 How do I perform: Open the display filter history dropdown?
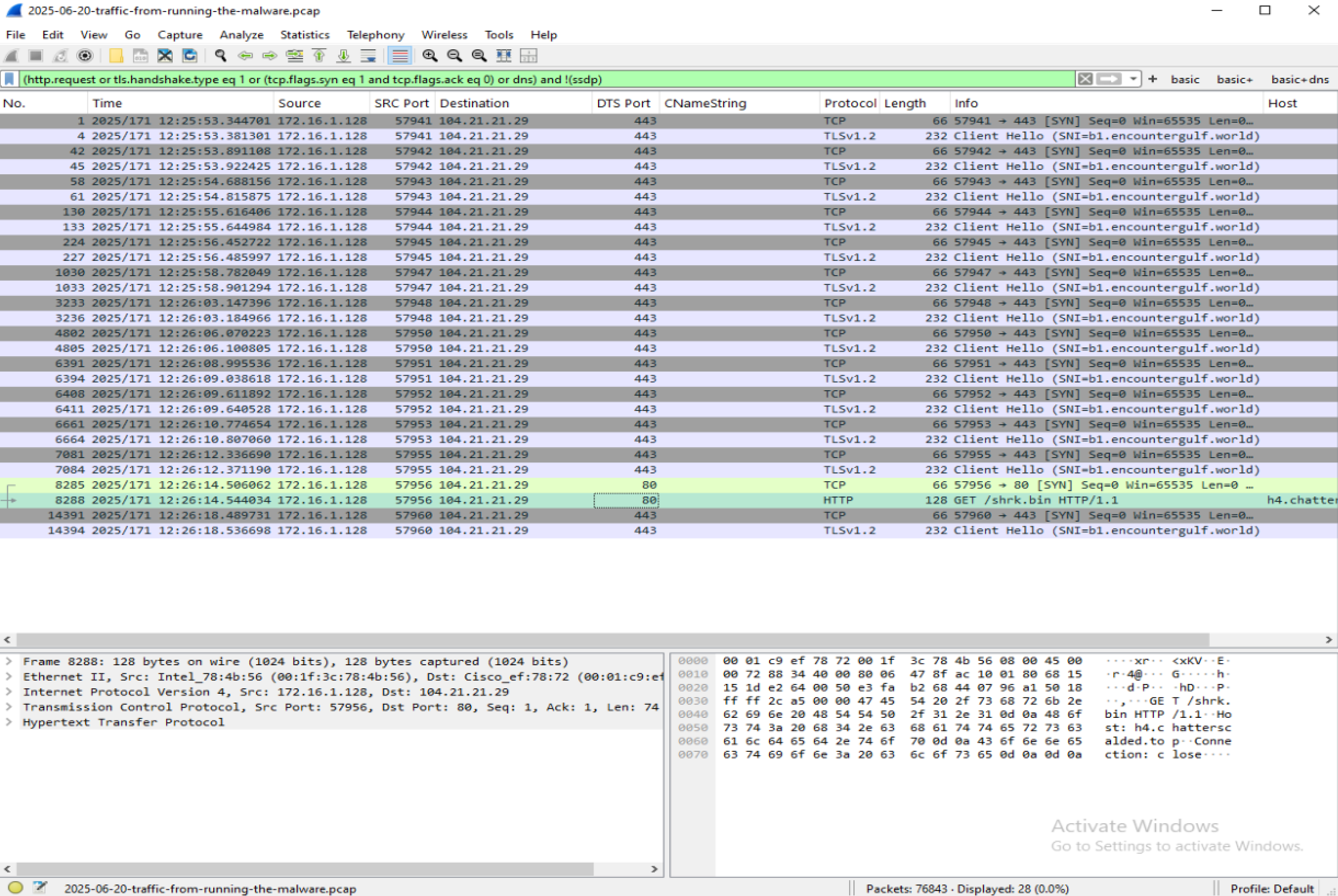coord(1134,79)
